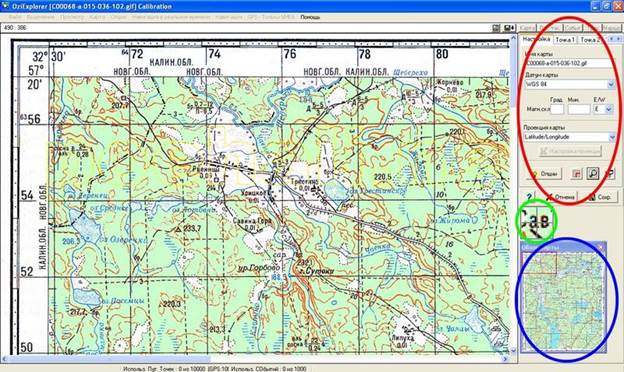This screenshot has height=372, width=624.
Task: Click the question mark help button
Action: pos(528,197)
